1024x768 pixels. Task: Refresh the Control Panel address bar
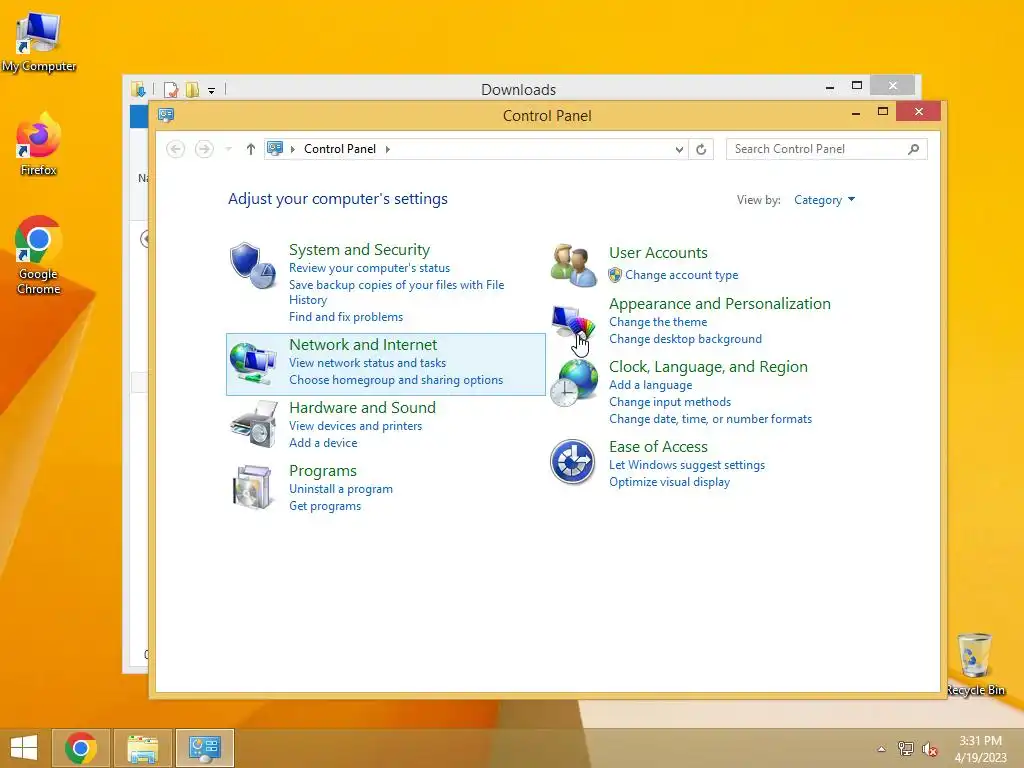[701, 150]
